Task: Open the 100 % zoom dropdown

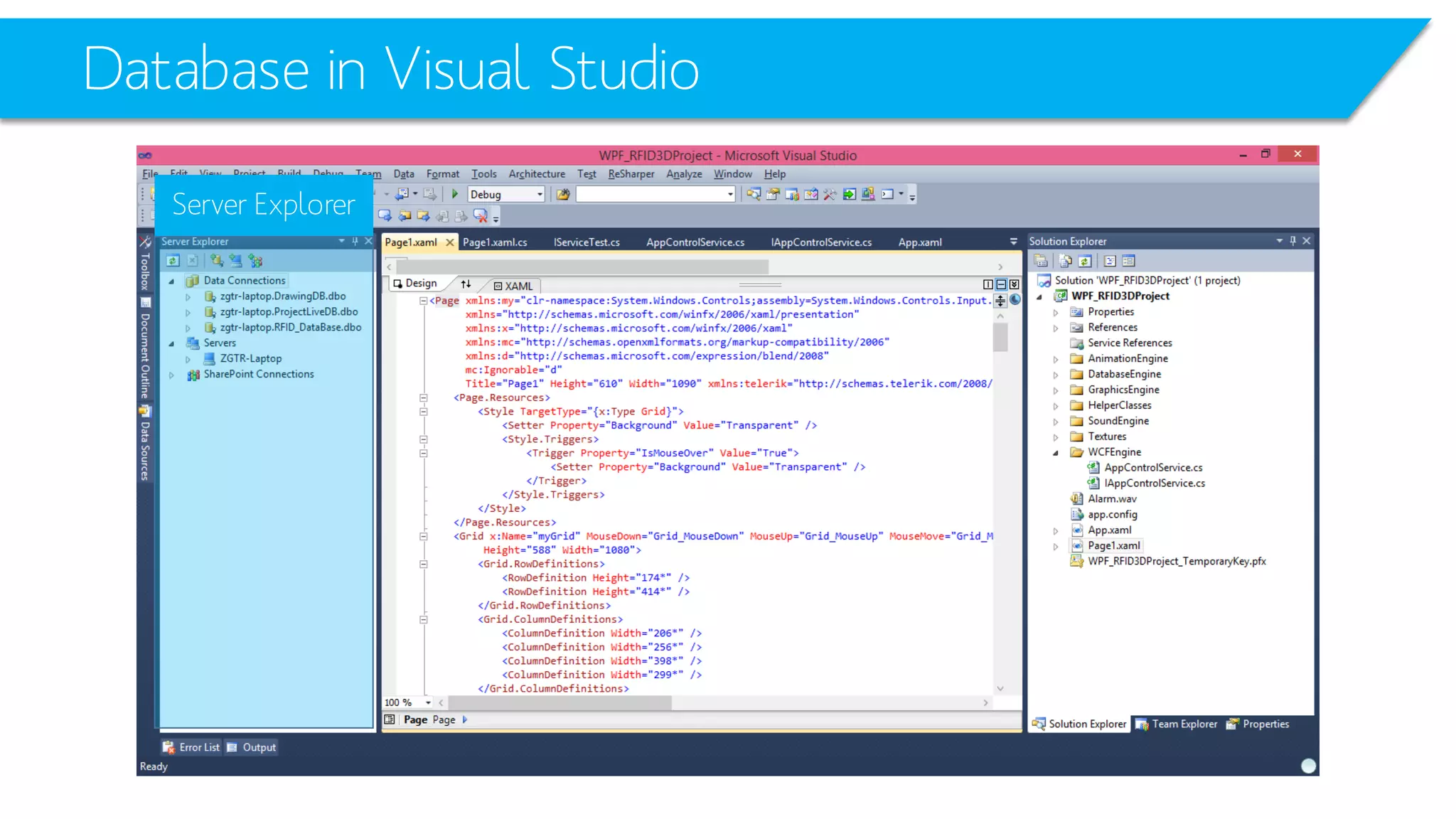Action: tap(428, 702)
